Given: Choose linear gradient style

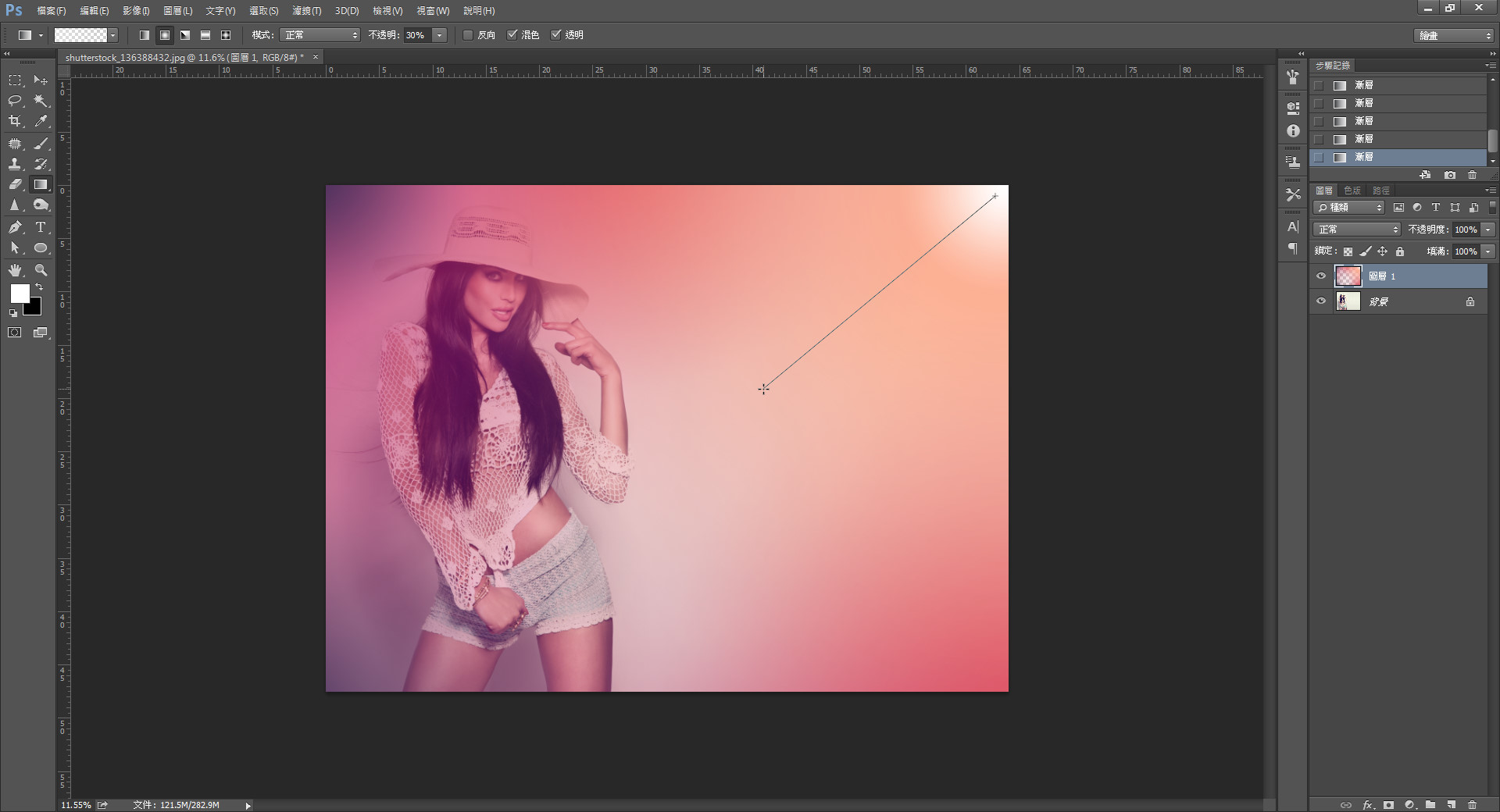Looking at the screenshot, I should coord(145,35).
